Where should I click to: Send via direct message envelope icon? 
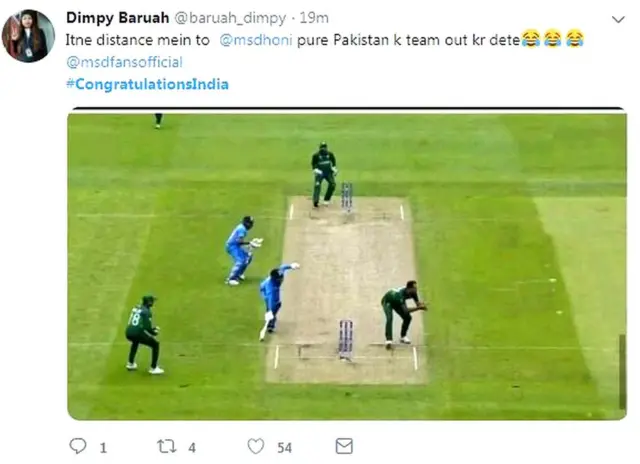click(x=344, y=446)
